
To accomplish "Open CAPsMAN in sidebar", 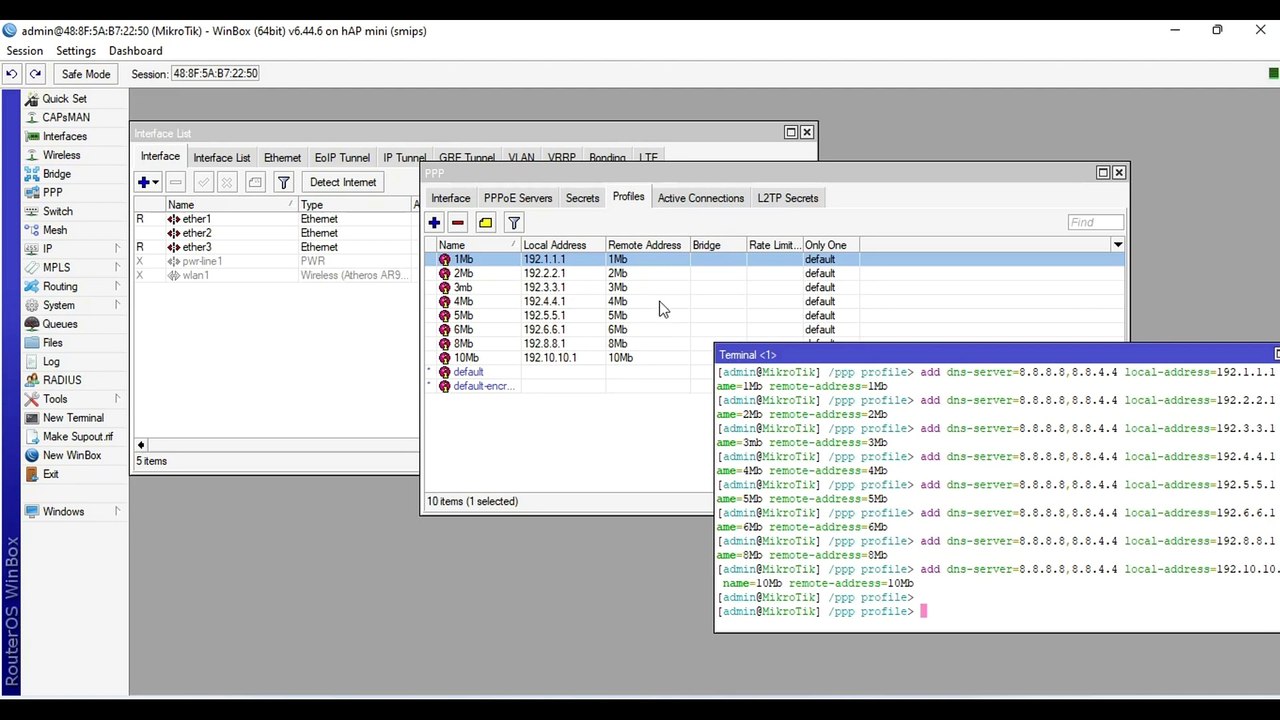I will pyautogui.click(x=64, y=117).
